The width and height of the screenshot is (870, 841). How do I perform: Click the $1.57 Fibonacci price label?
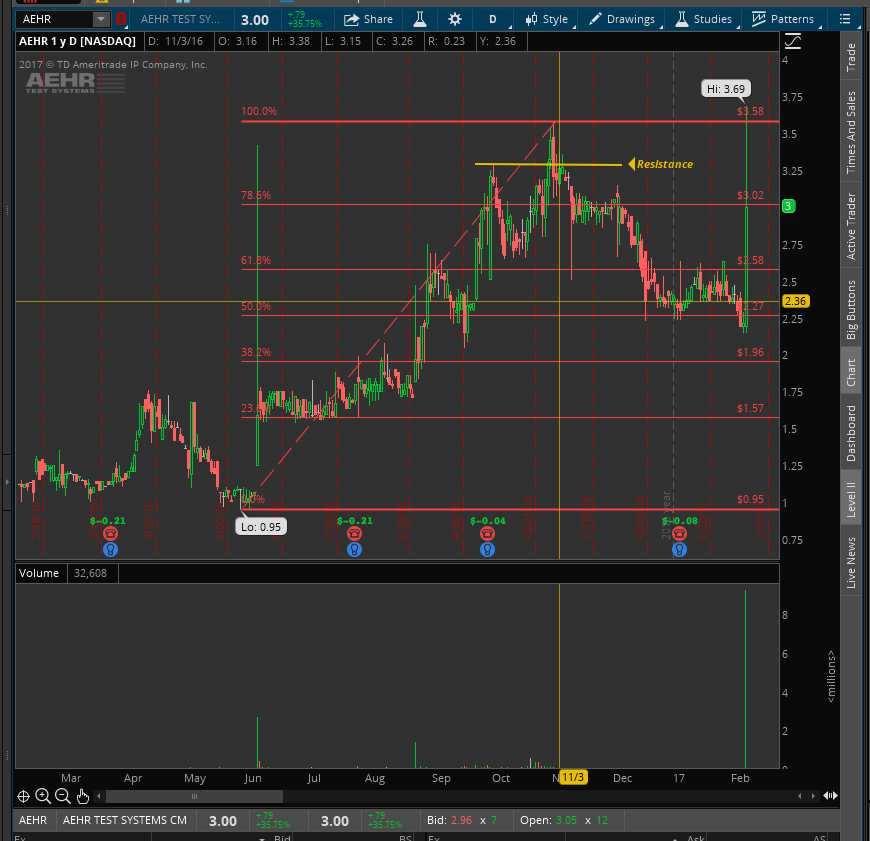click(x=750, y=408)
